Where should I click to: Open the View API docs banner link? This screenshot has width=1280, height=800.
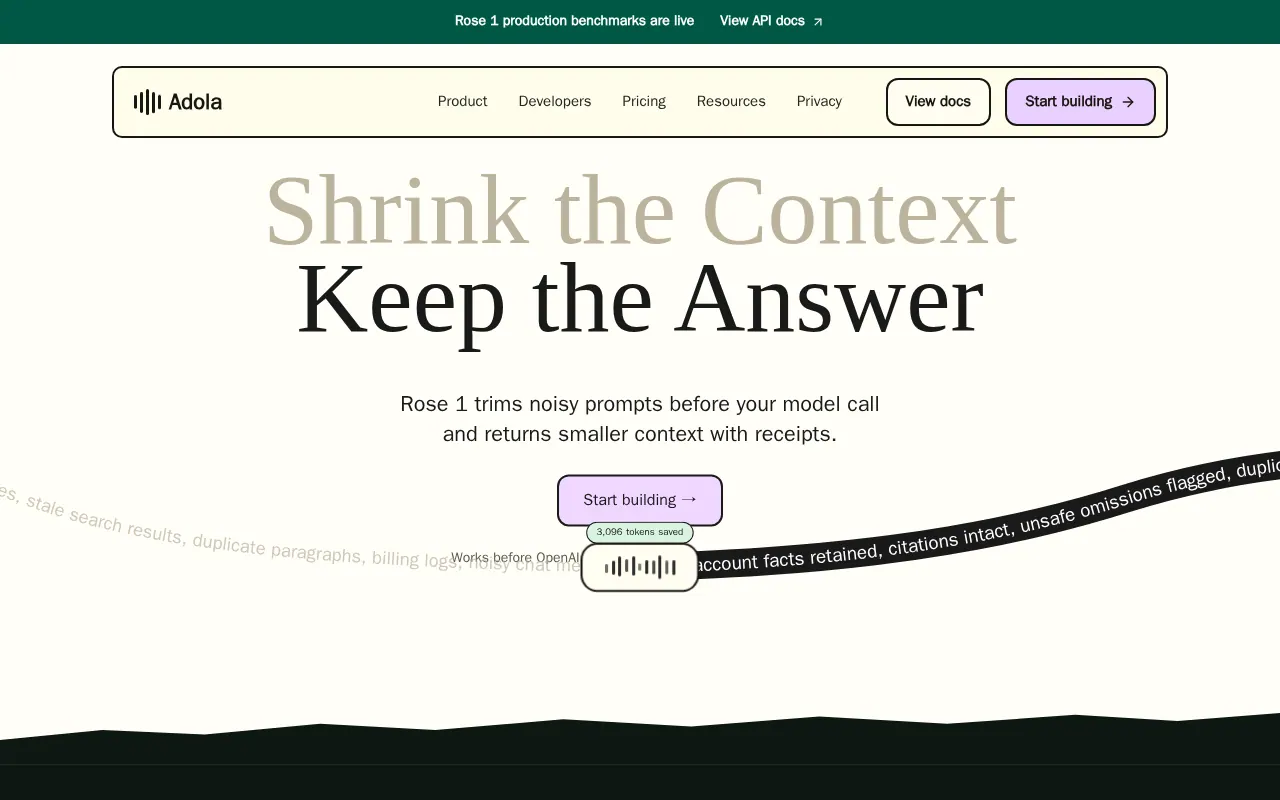771,21
